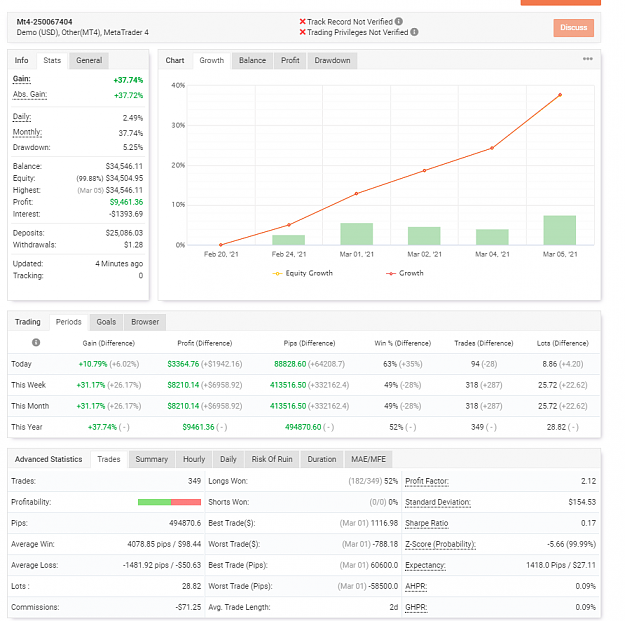Click red X next to Track Record
This screenshot has height=621, width=625.
(x=303, y=22)
